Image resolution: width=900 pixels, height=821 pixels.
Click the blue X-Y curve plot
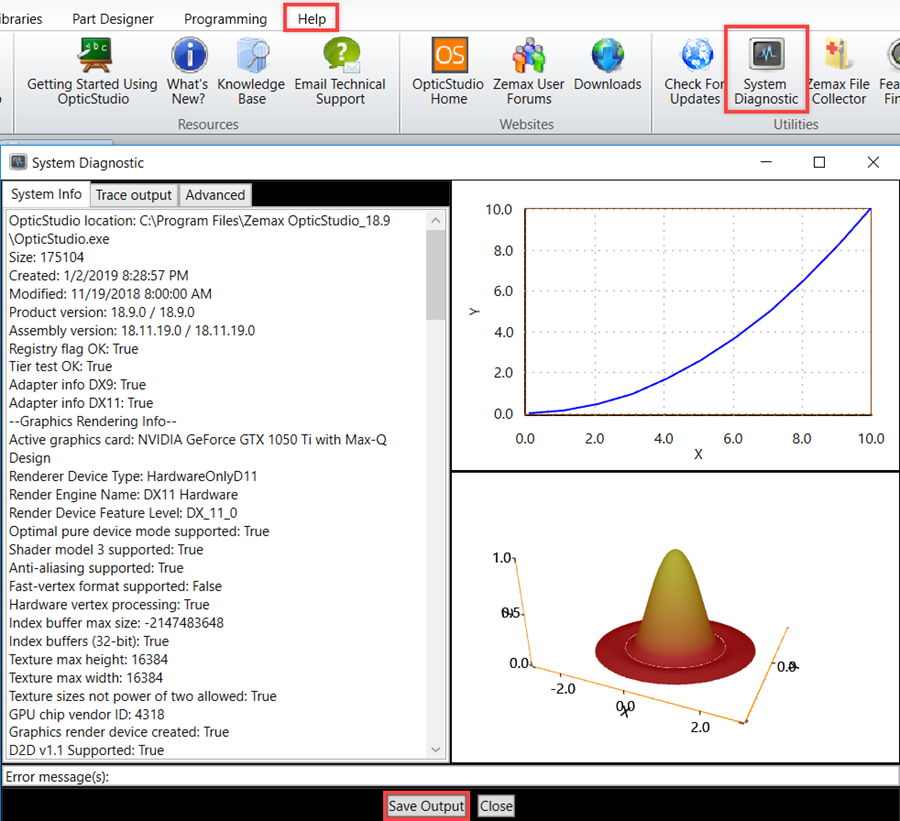(x=698, y=311)
